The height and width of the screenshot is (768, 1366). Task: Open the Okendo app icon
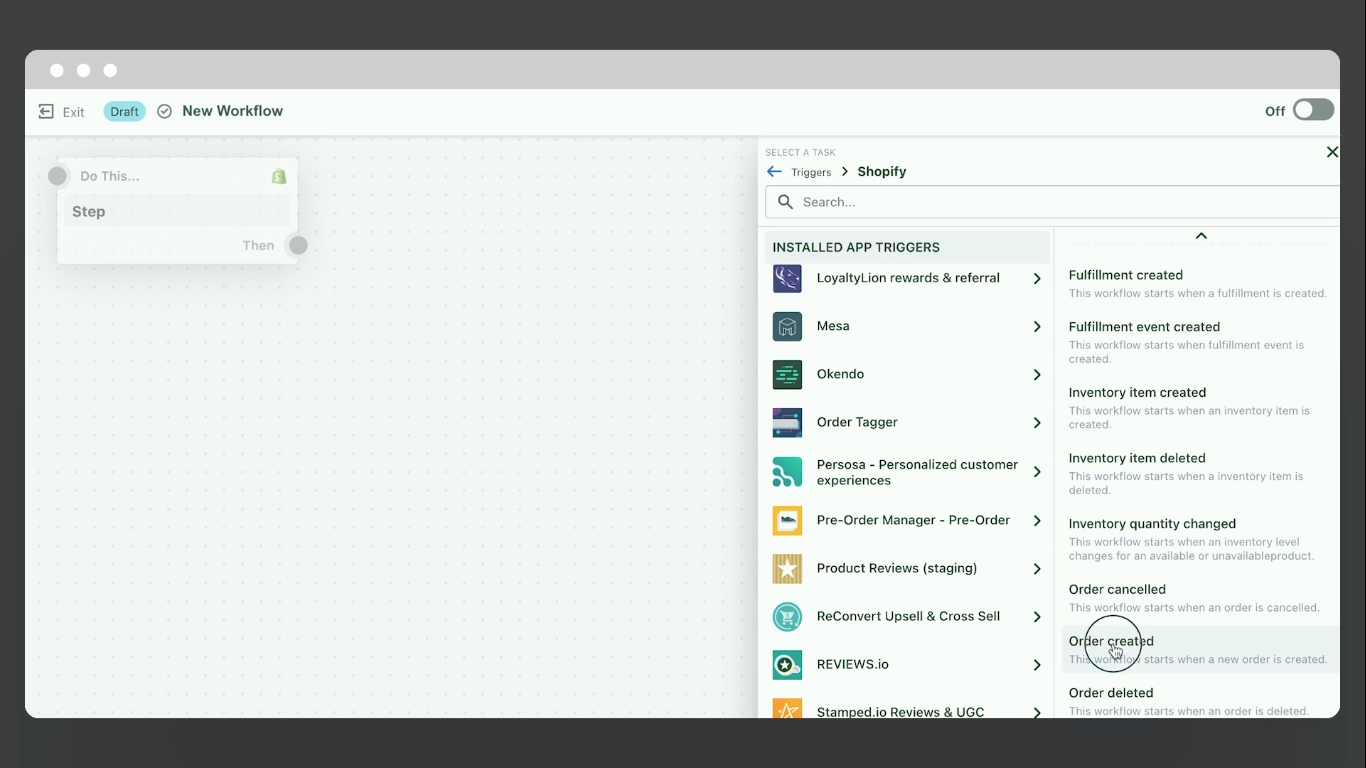[x=787, y=374]
